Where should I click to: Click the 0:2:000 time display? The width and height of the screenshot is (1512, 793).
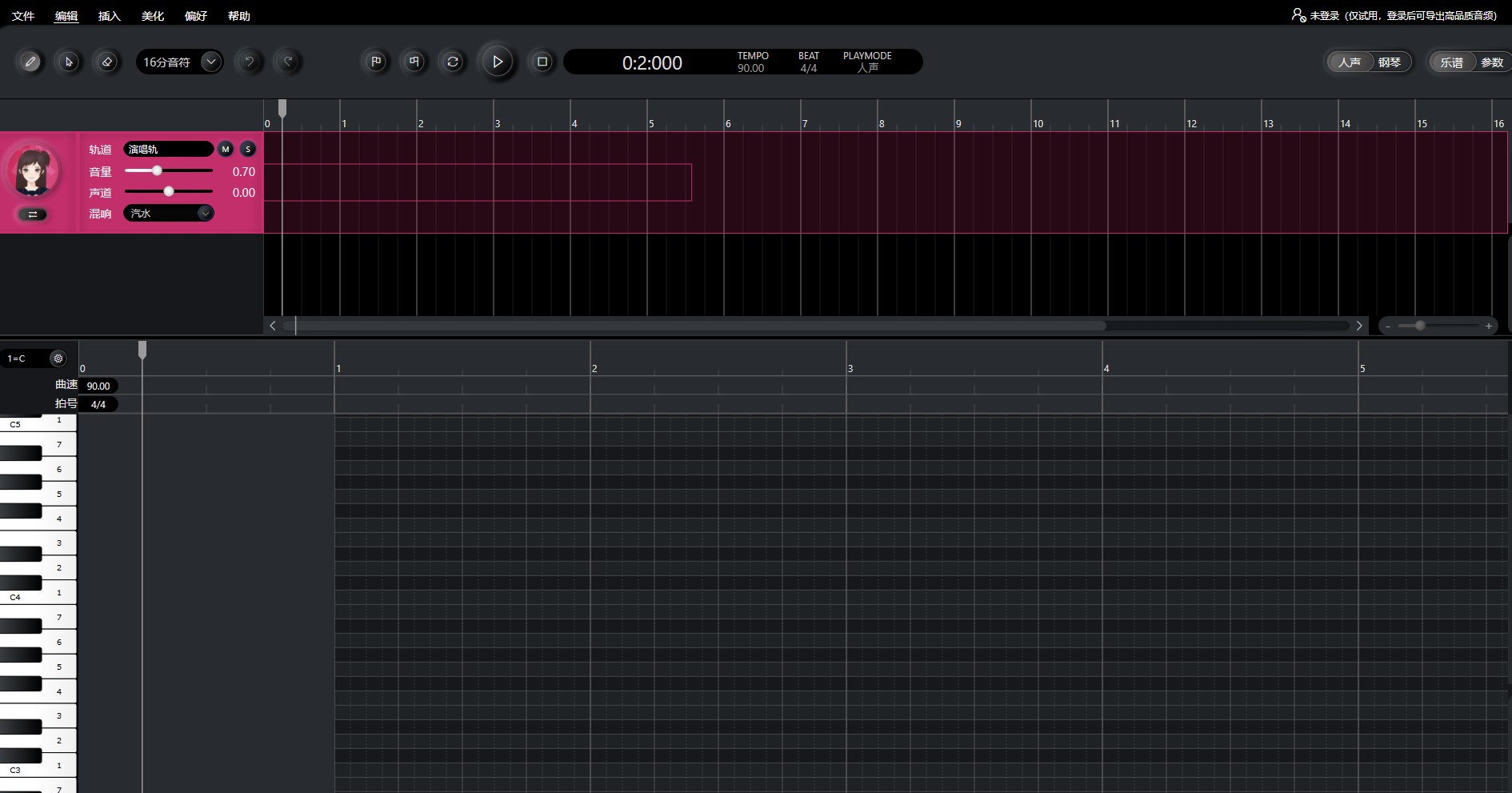[x=652, y=62]
